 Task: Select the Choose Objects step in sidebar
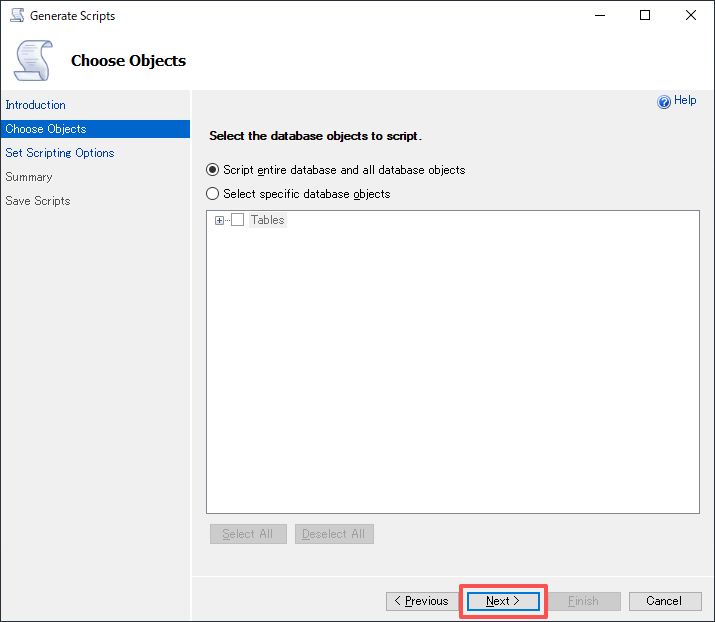[46, 129]
